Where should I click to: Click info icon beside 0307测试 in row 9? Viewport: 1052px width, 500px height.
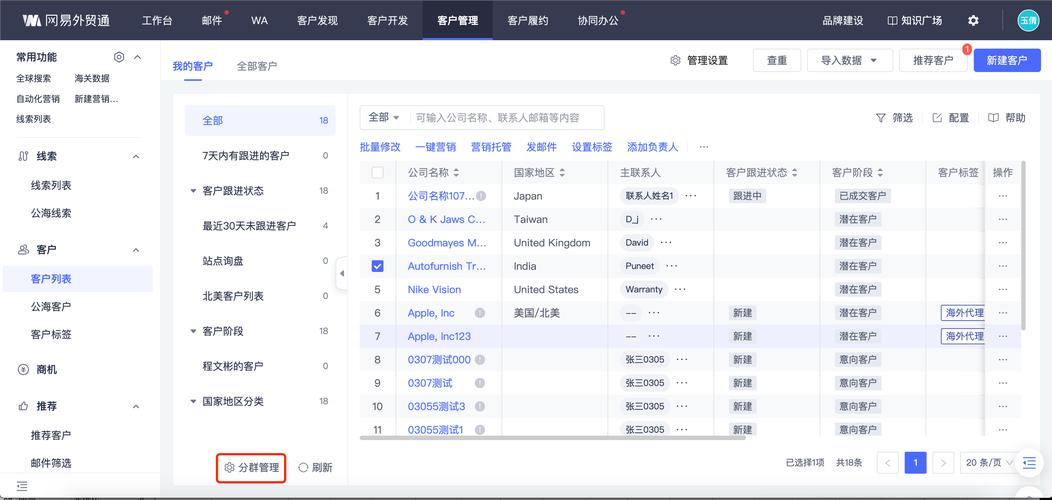click(479, 383)
